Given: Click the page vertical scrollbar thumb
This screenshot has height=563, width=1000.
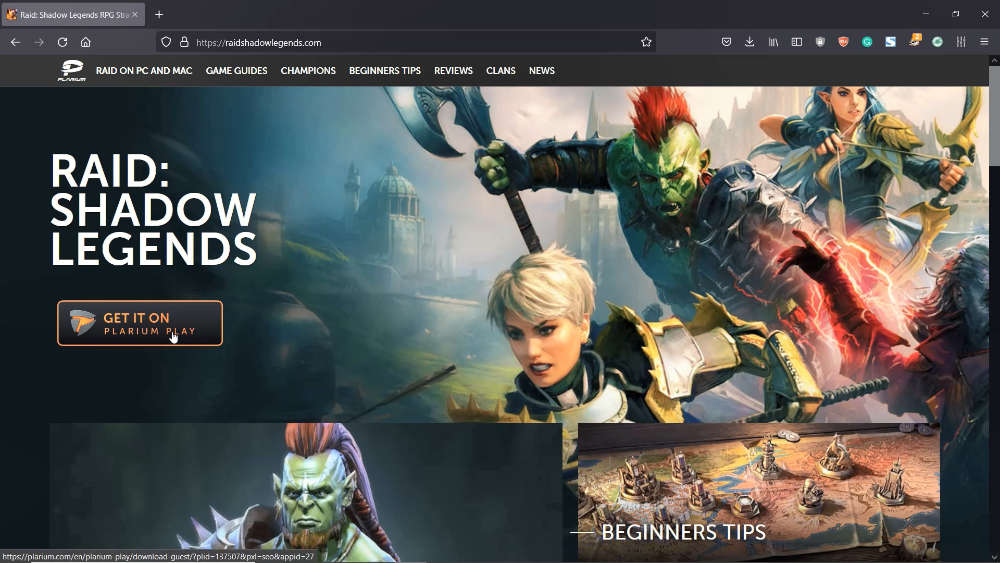Looking at the screenshot, I should click(994, 115).
